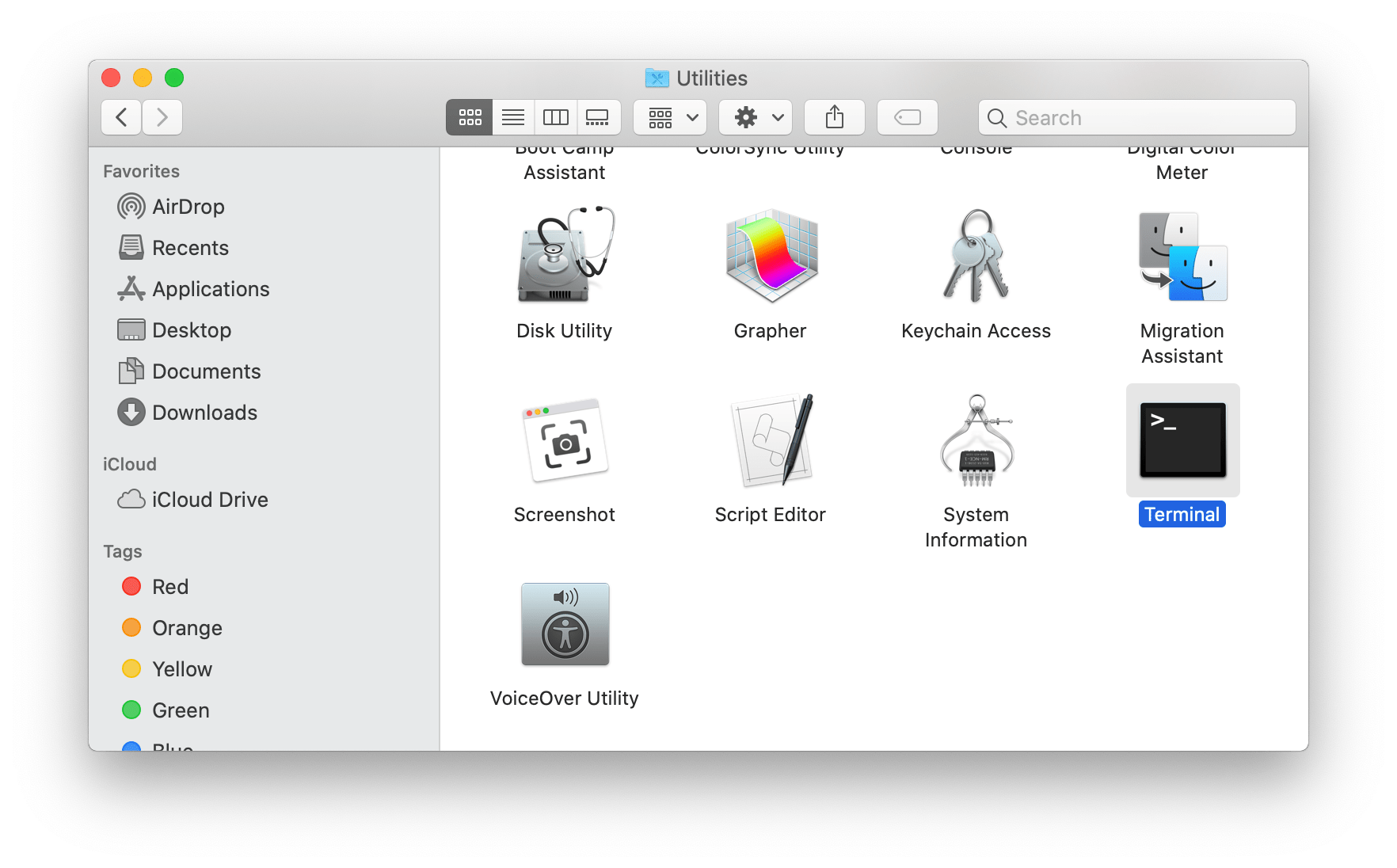Open Recents from the sidebar
This screenshot has width=1397, height=868.
click(190, 247)
